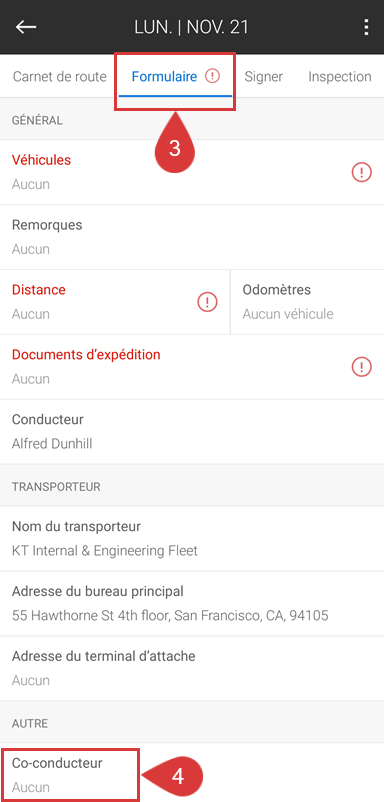Image resolution: width=385 pixels, height=802 pixels.
Task: Select the Formulaire tab
Action: tap(175, 77)
